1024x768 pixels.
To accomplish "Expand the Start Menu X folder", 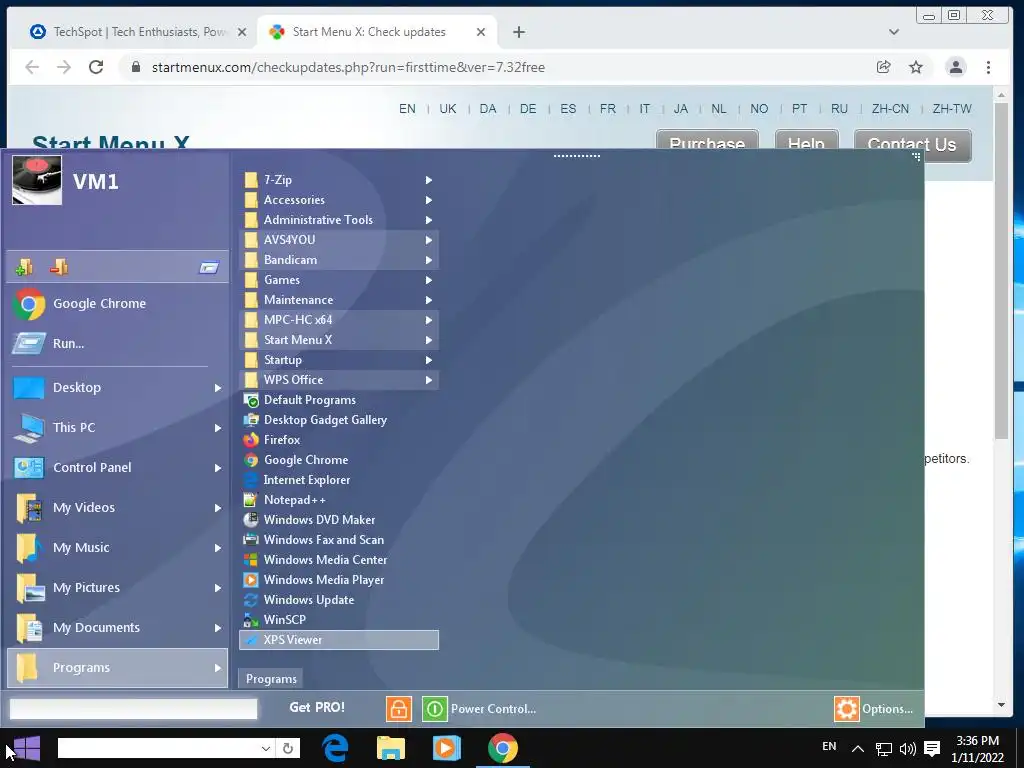I will point(339,340).
